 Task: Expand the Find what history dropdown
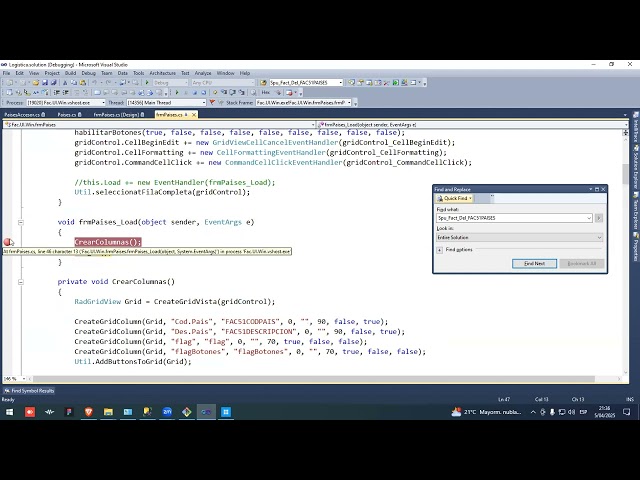(x=589, y=218)
